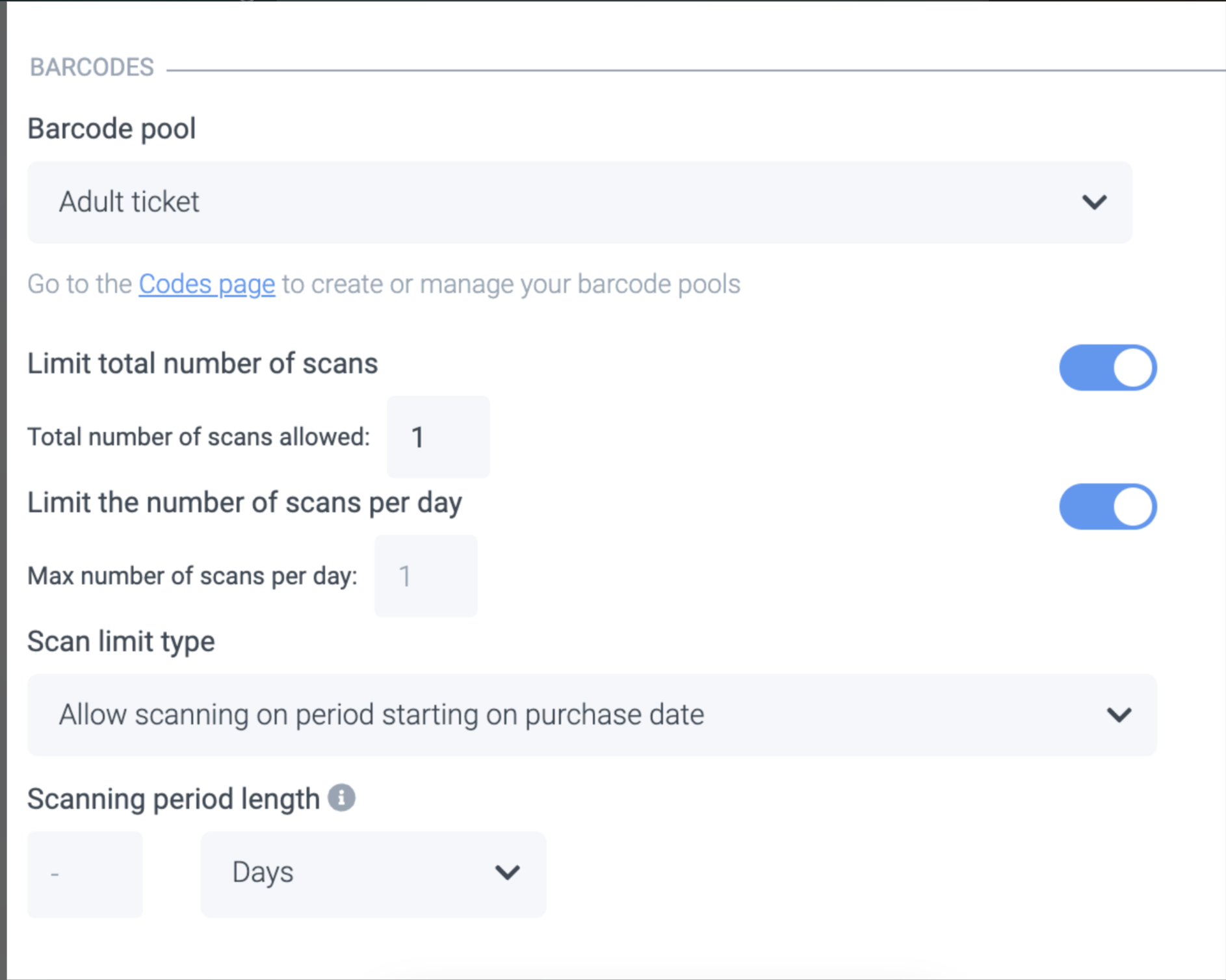Click the chevron arrow in Scan limit type field
The image size is (1226, 980).
(1119, 715)
